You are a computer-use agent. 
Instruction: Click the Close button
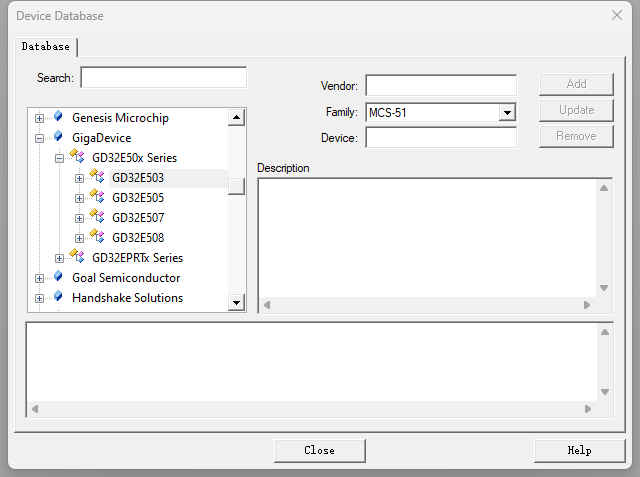[320, 450]
